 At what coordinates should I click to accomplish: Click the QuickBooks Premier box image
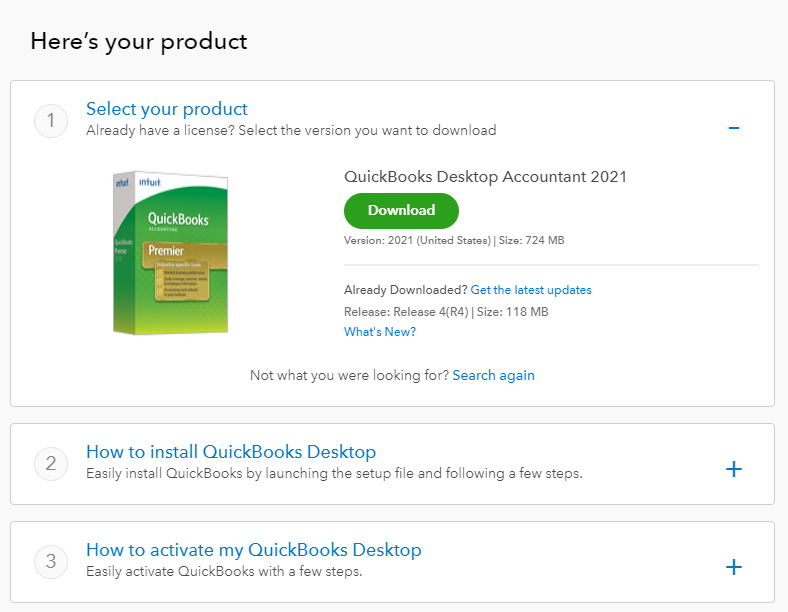pyautogui.click(x=170, y=253)
